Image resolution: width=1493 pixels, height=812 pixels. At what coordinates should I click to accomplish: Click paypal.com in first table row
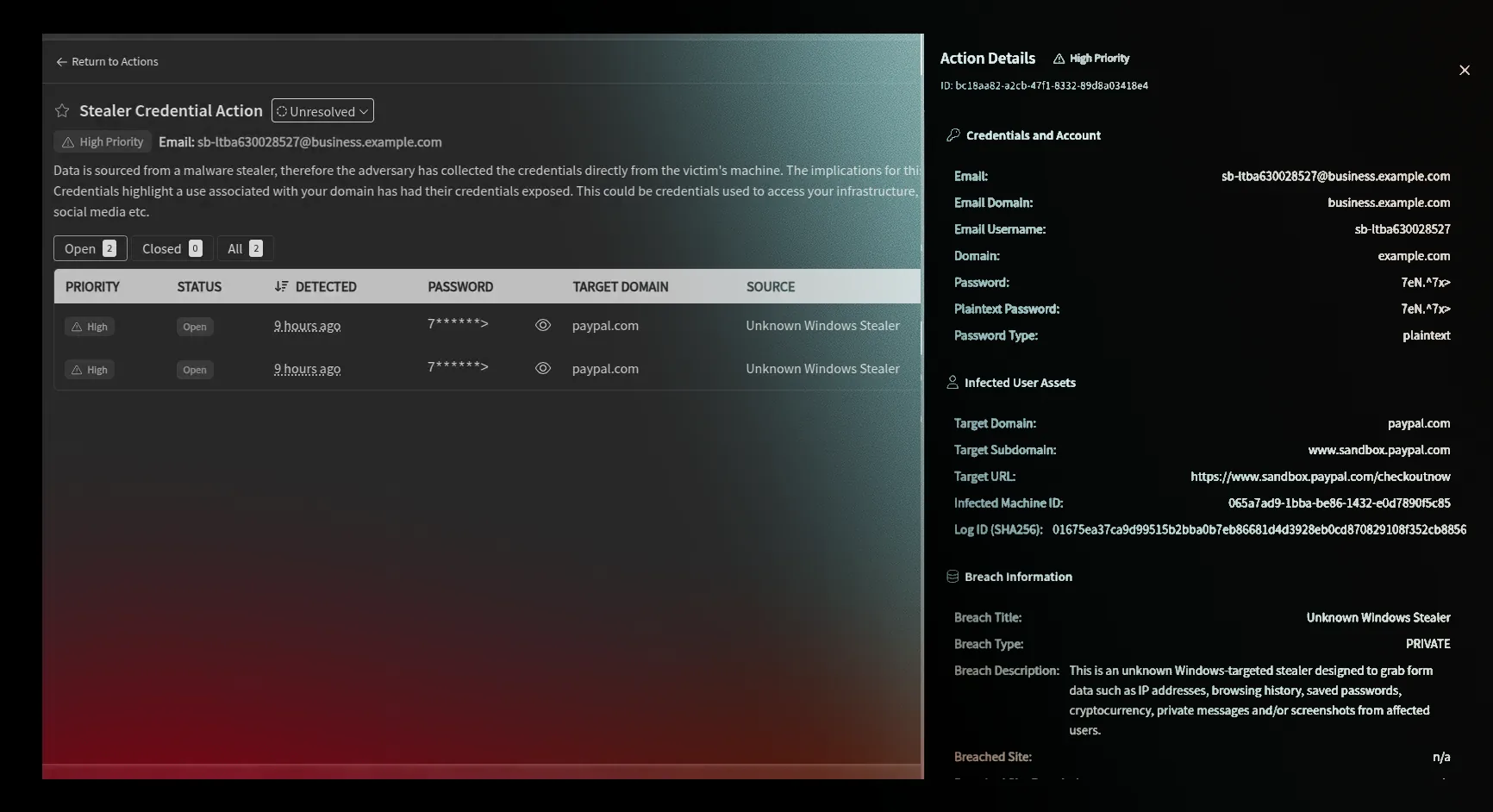point(605,326)
